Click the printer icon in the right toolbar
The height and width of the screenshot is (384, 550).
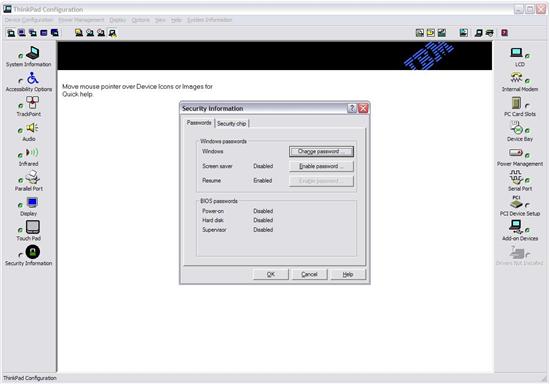click(x=490, y=33)
